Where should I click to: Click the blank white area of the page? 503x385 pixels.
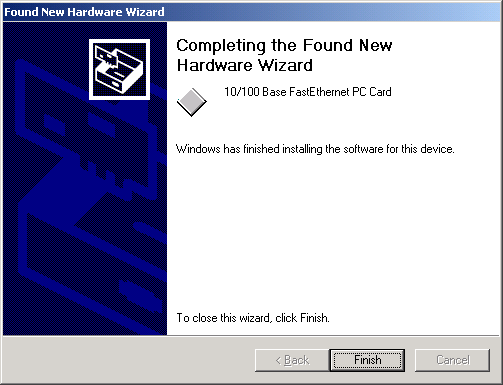(x=333, y=233)
